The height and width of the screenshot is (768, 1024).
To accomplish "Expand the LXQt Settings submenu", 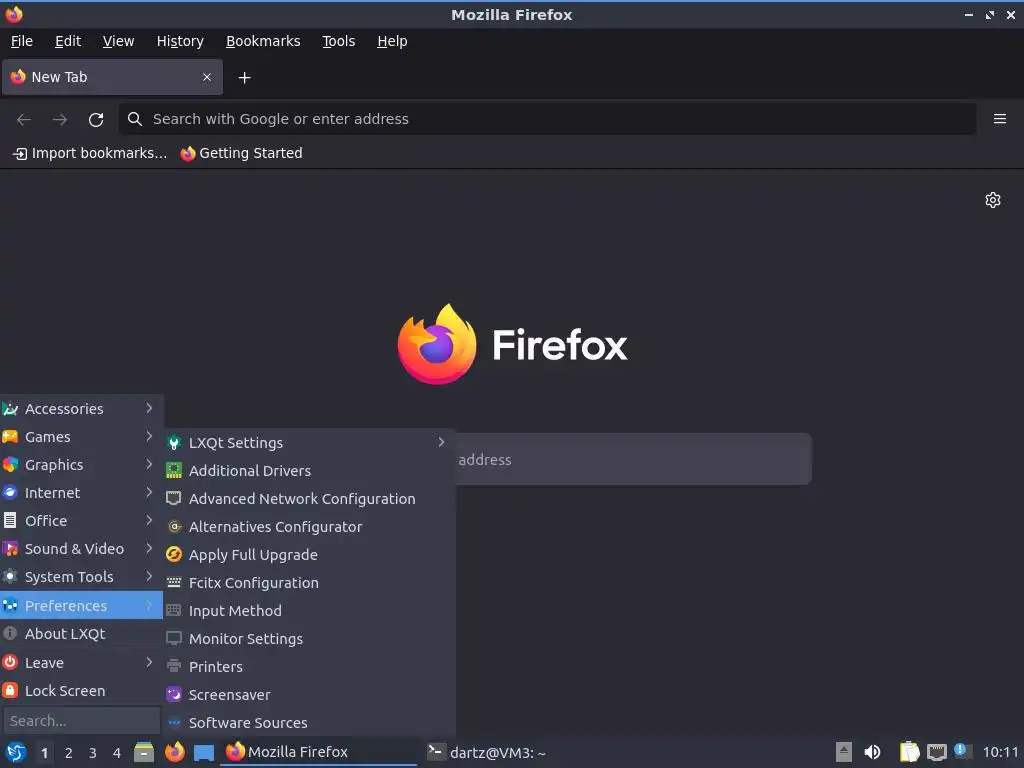I will (x=310, y=443).
